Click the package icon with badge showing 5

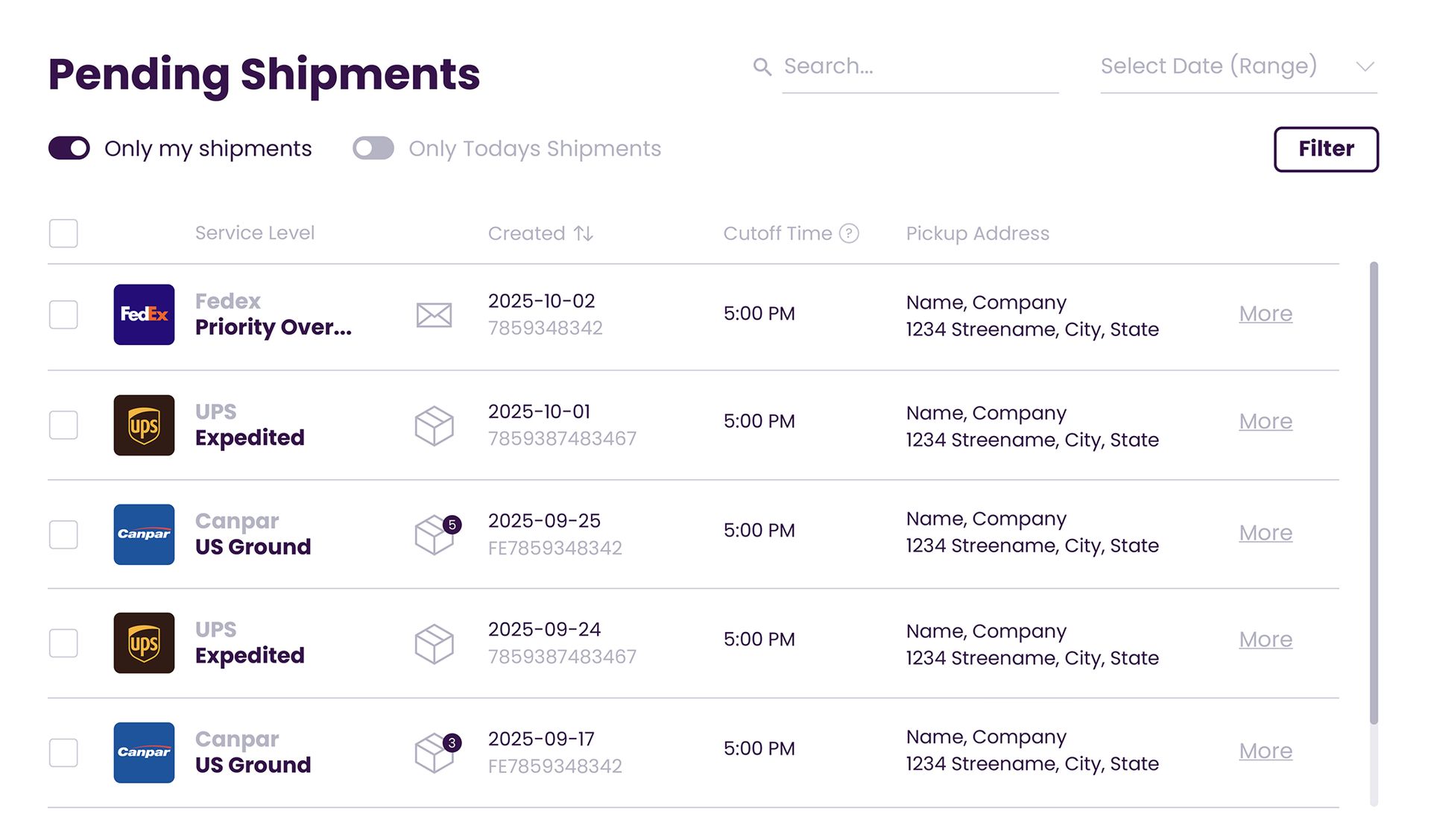(x=434, y=534)
